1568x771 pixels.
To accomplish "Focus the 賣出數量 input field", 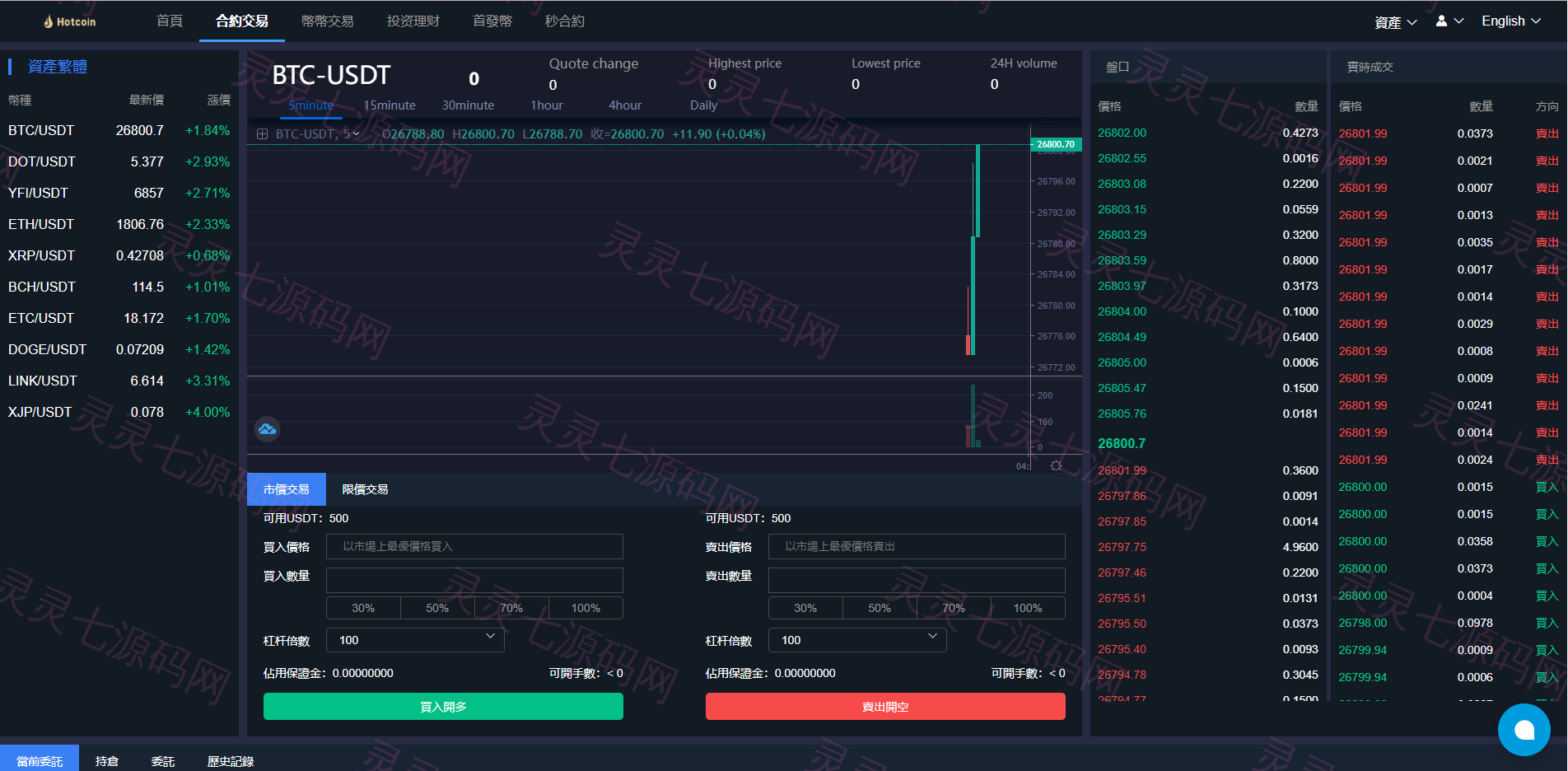I will [917, 580].
